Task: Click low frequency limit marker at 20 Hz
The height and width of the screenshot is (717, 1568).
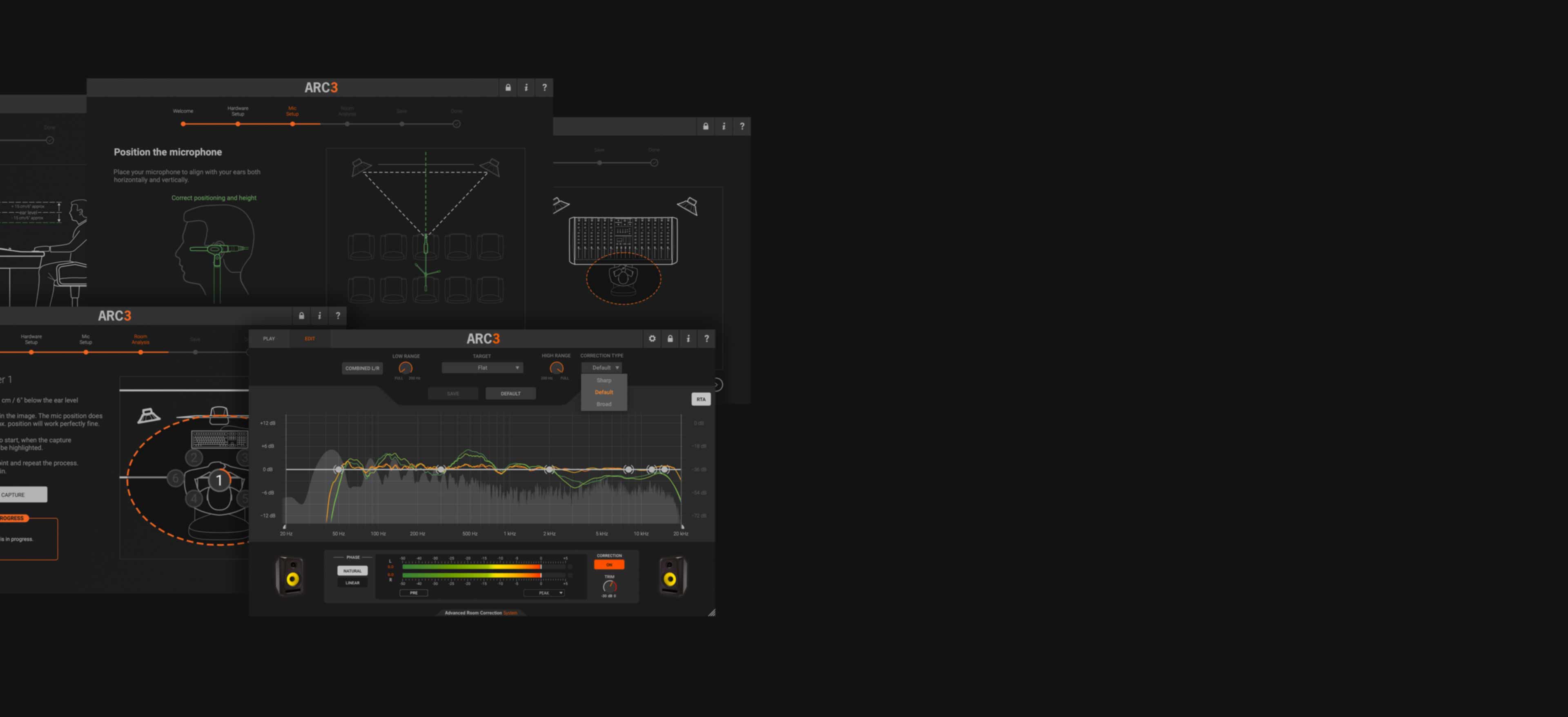Action: 284,526
